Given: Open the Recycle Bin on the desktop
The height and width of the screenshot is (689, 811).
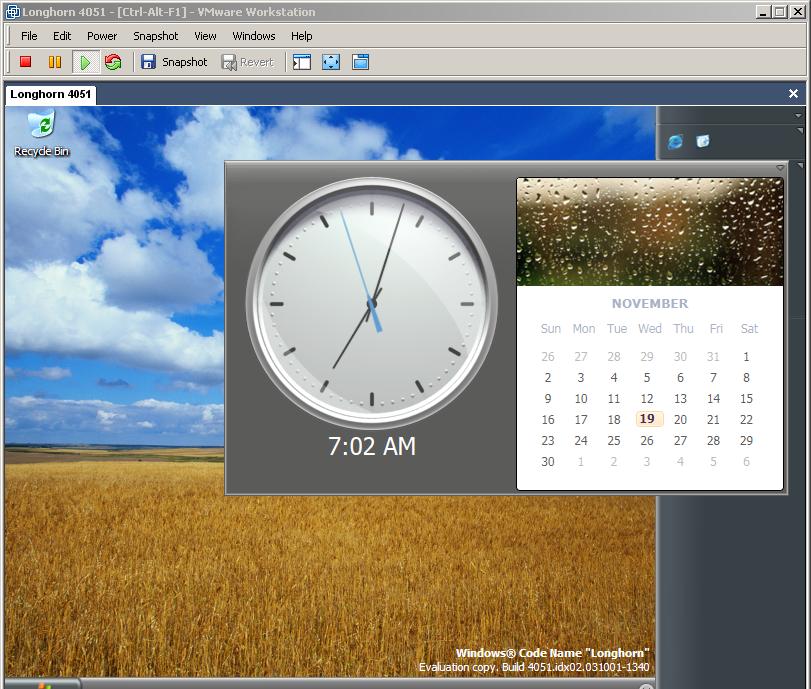Looking at the screenshot, I should 41,134.
